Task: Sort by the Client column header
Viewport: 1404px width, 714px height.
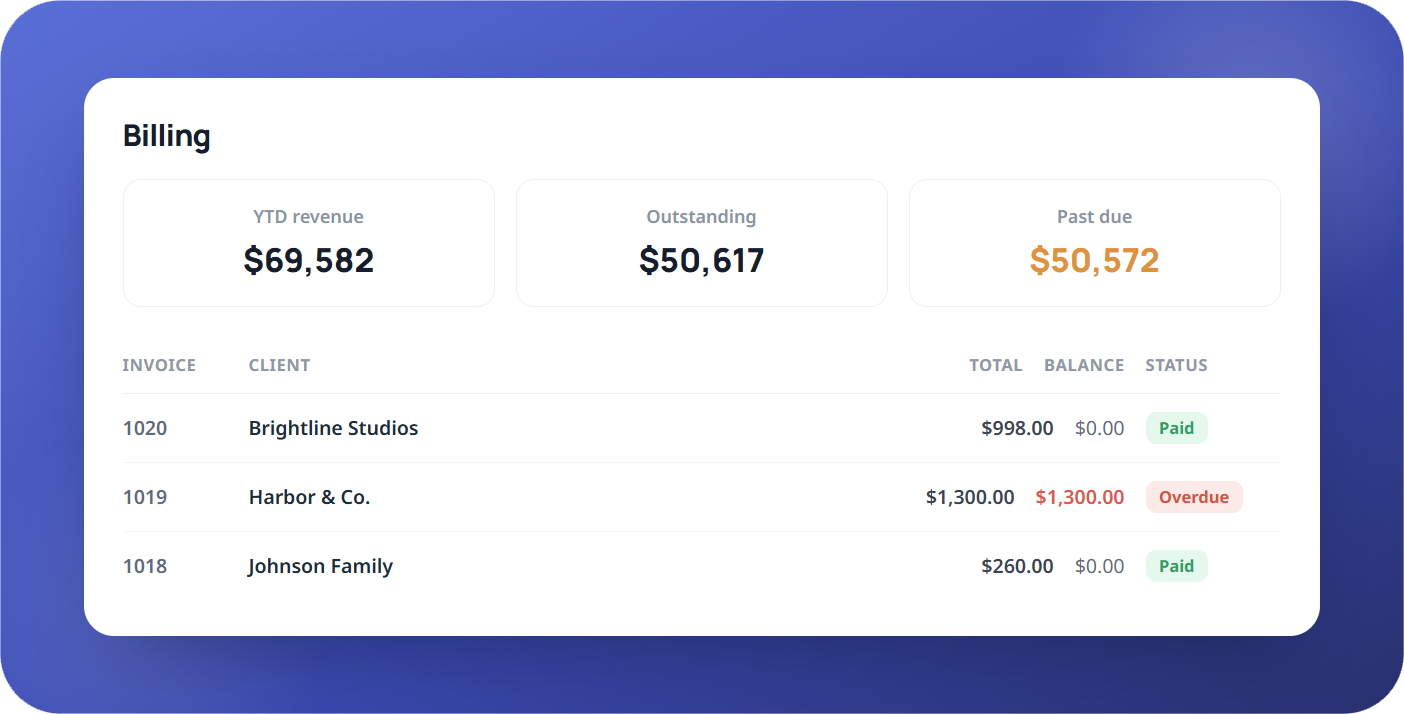Action: (x=279, y=365)
